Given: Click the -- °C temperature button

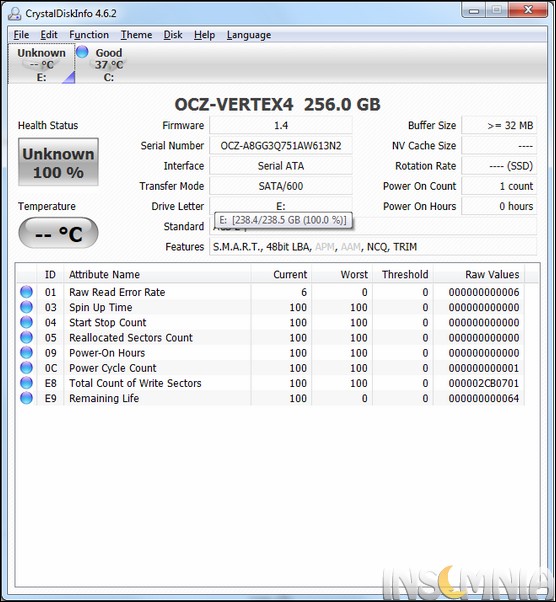Looking at the screenshot, I should (58, 233).
